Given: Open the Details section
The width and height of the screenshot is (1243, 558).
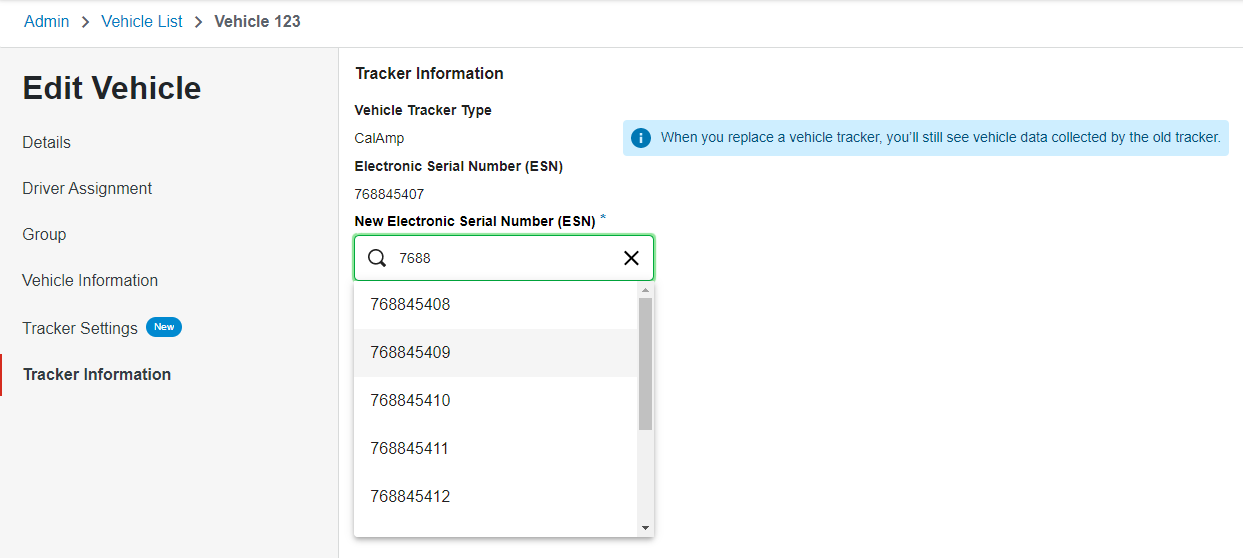Looking at the screenshot, I should pos(47,143).
